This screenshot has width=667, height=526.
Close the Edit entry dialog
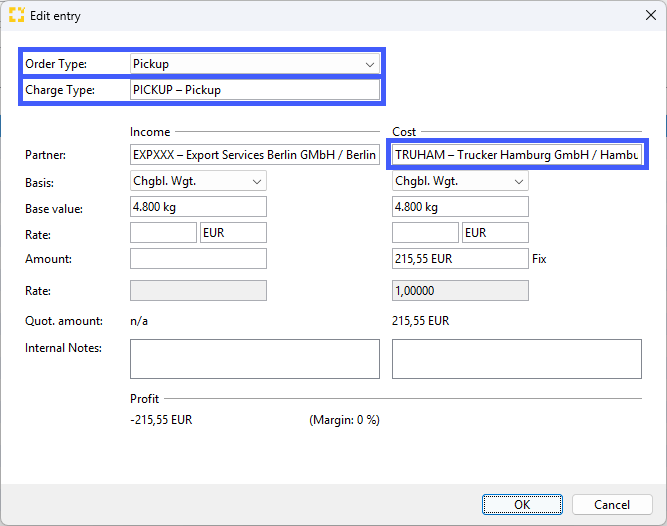click(x=650, y=15)
